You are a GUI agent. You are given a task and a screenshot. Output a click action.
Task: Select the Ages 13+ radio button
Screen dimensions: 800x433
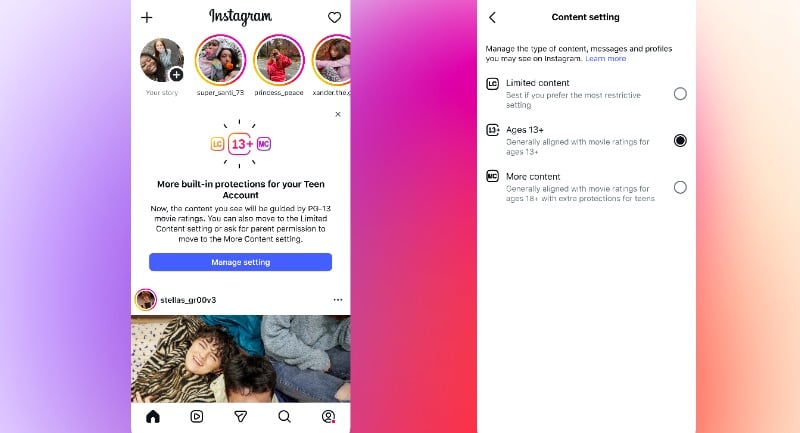[680, 140]
